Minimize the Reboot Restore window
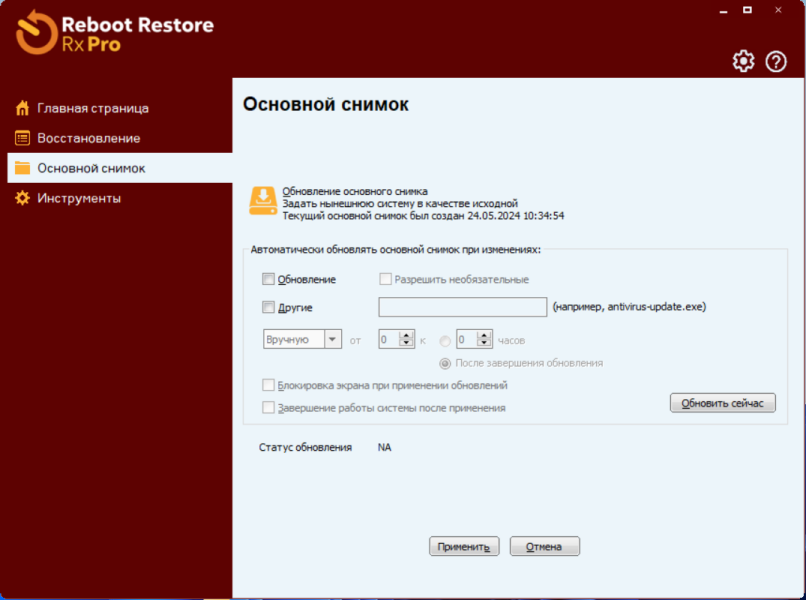This screenshot has width=806, height=600. [x=724, y=10]
